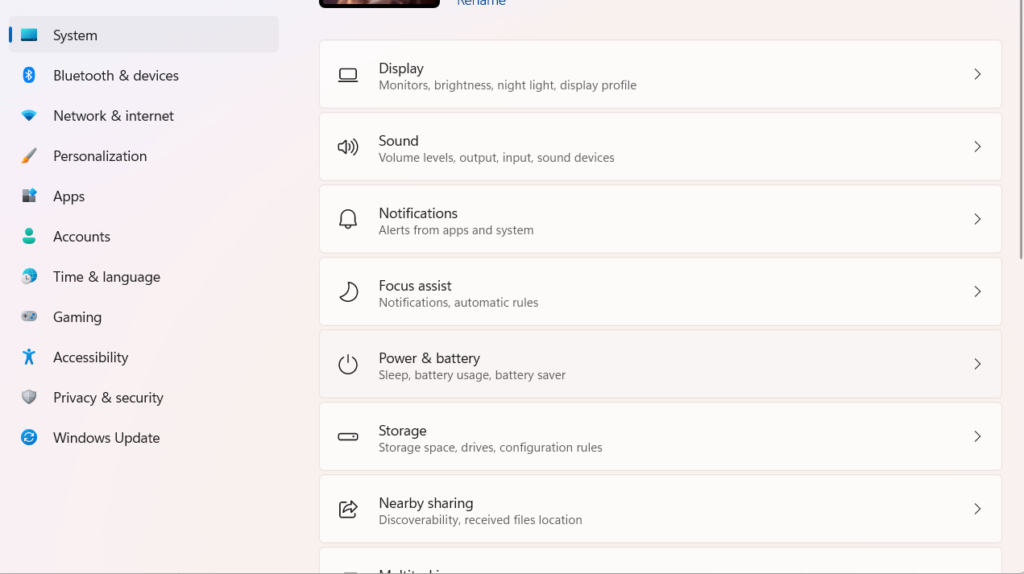Go to Personalization settings
The height and width of the screenshot is (574, 1024).
pyautogui.click(x=144, y=155)
